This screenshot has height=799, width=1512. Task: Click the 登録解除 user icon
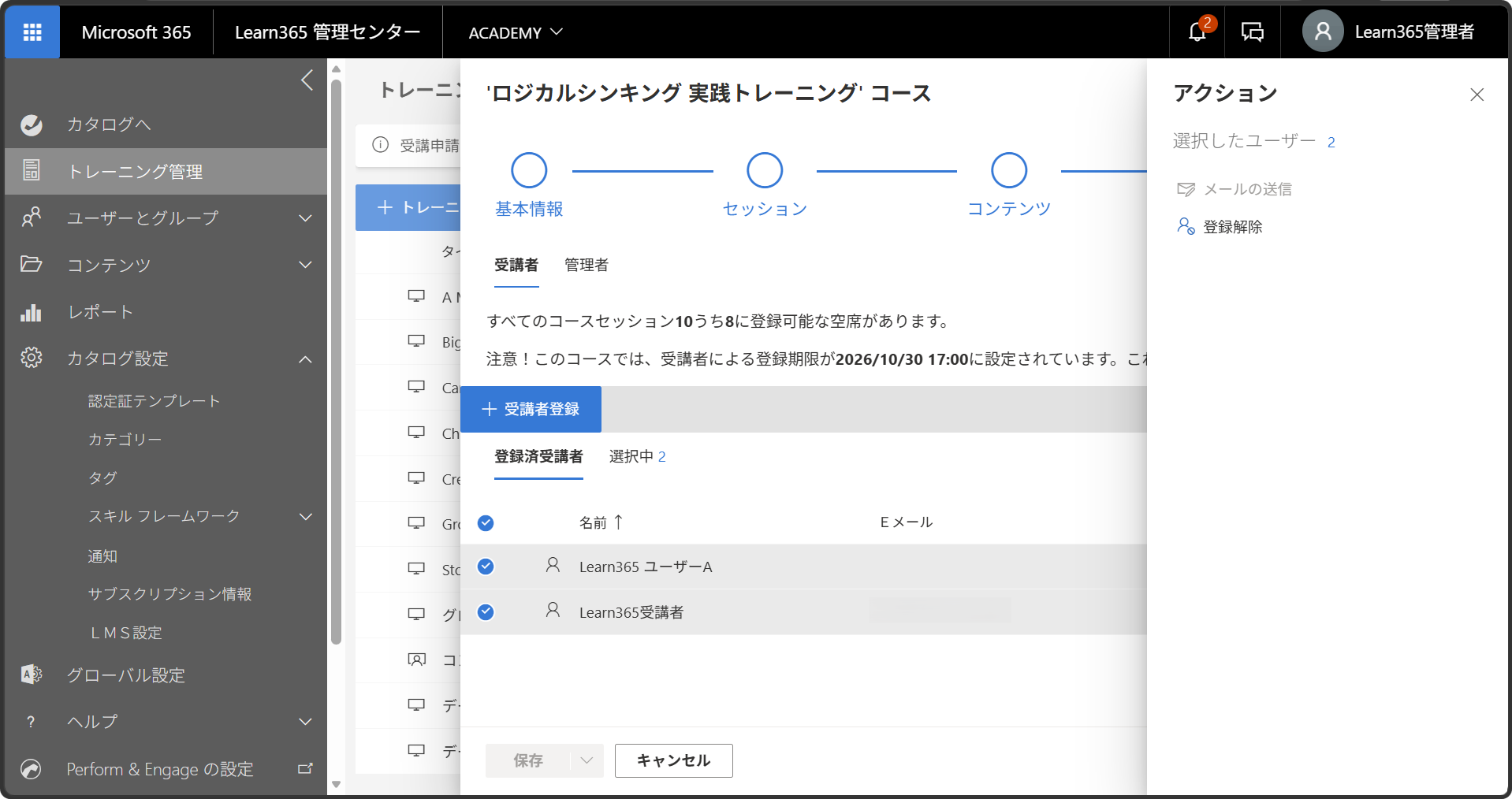pos(1186,226)
